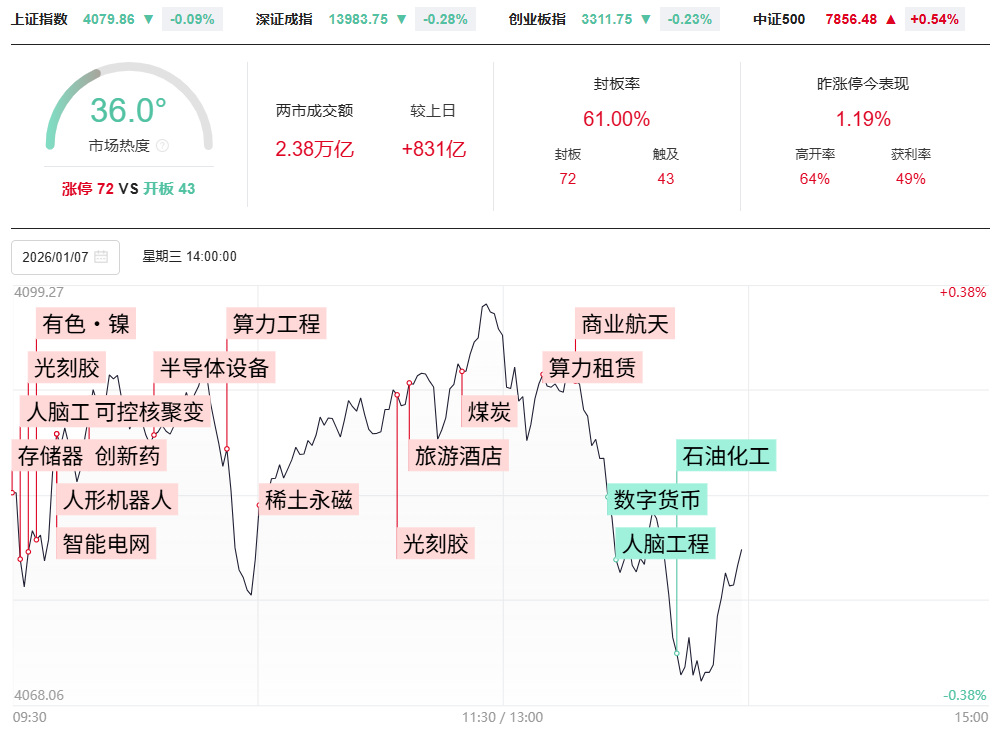Click the 石油化工 marker dot on chart
Screen dimensions: 1001x731
click(677, 652)
